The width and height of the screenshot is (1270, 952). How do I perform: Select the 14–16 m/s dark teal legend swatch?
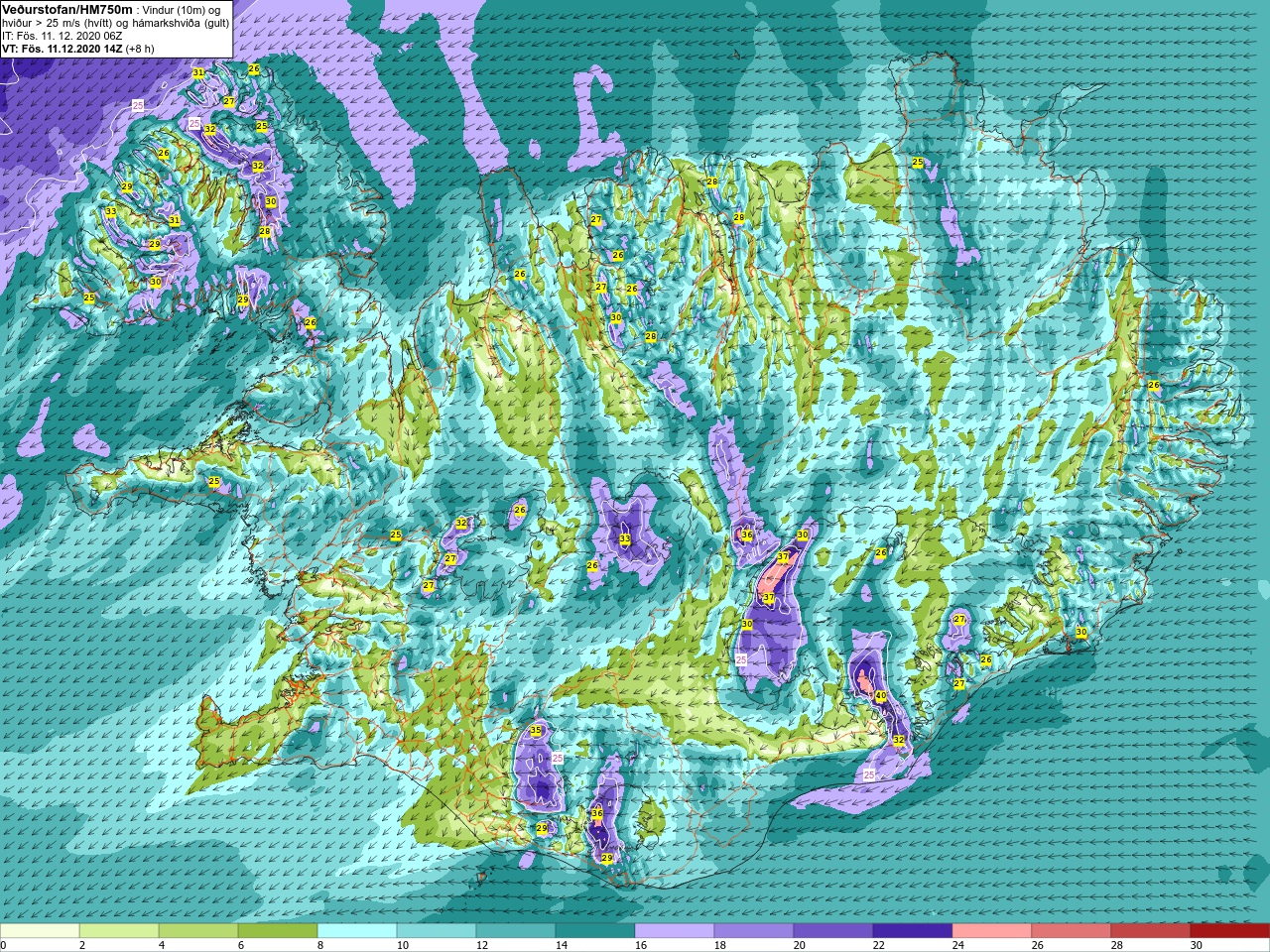tap(595, 931)
